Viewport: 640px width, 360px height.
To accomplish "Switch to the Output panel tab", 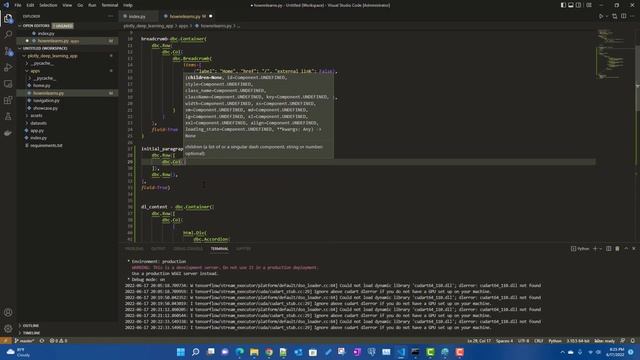I will (x=158, y=249).
